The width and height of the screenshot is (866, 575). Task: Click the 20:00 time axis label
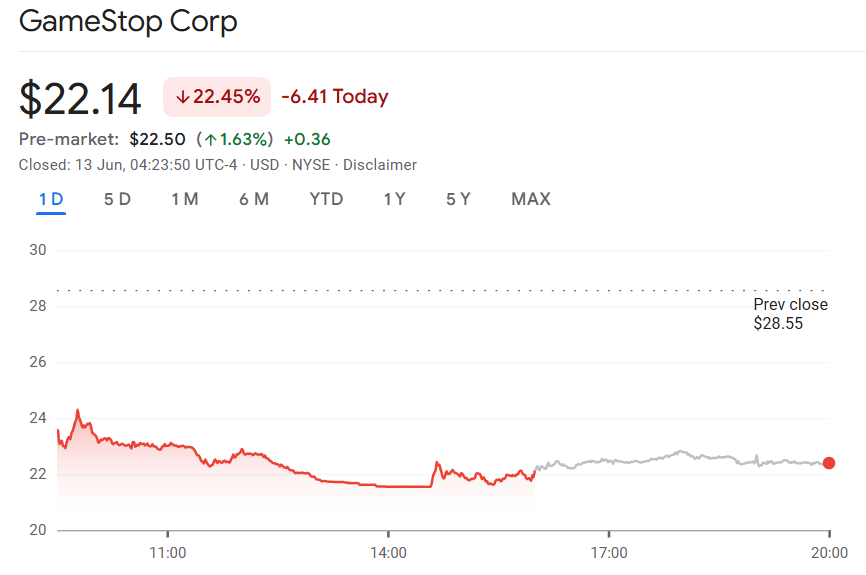click(x=829, y=552)
